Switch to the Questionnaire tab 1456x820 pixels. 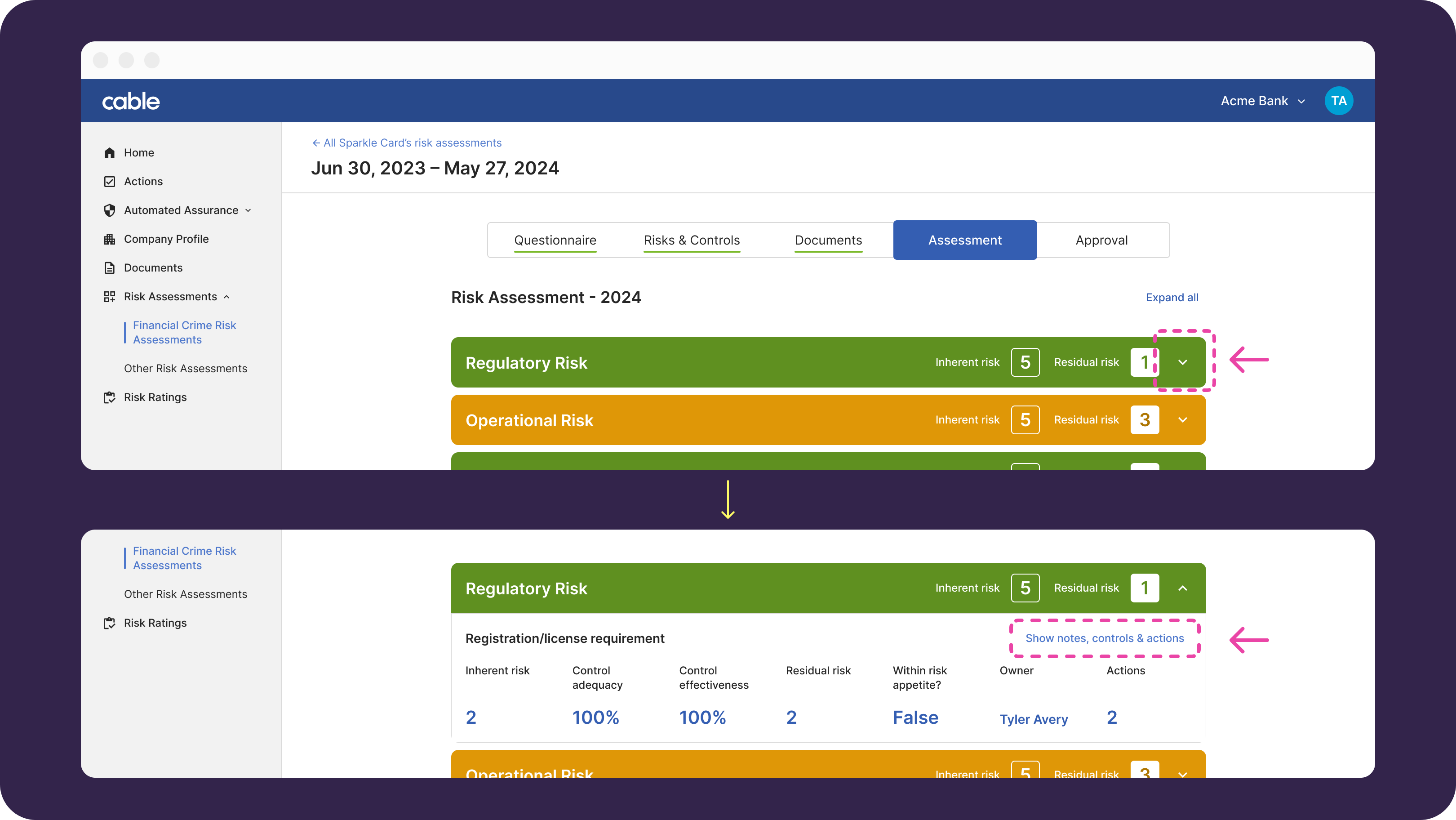[555, 241]
